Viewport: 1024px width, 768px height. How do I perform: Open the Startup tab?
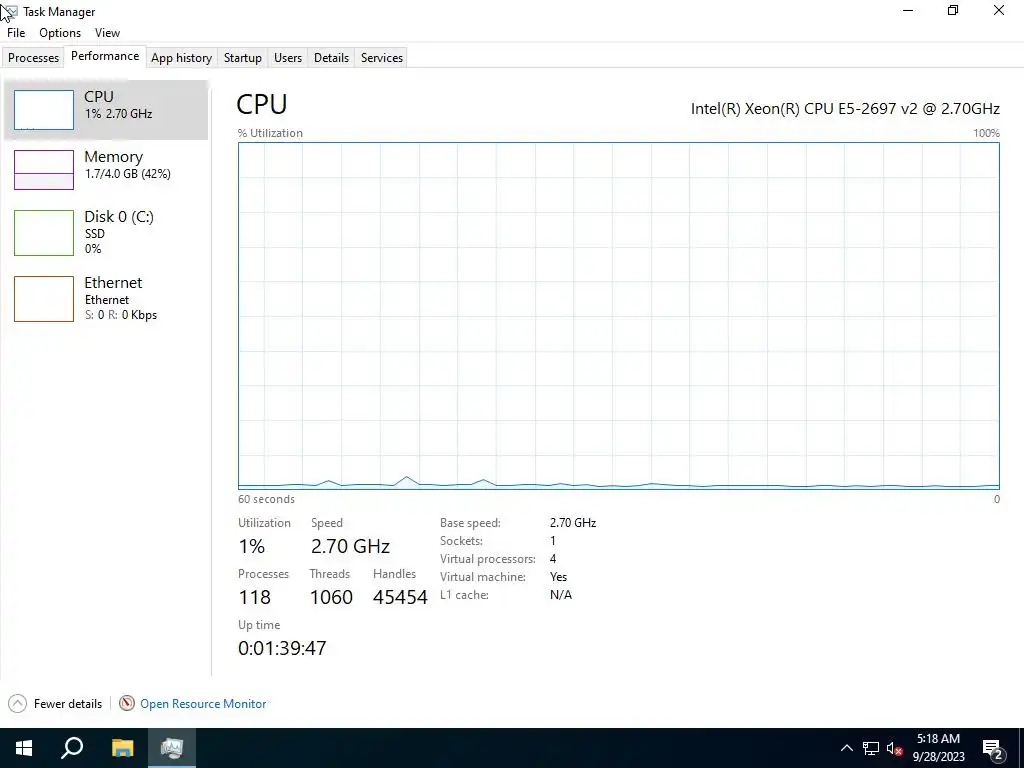[x=243, y=57]
